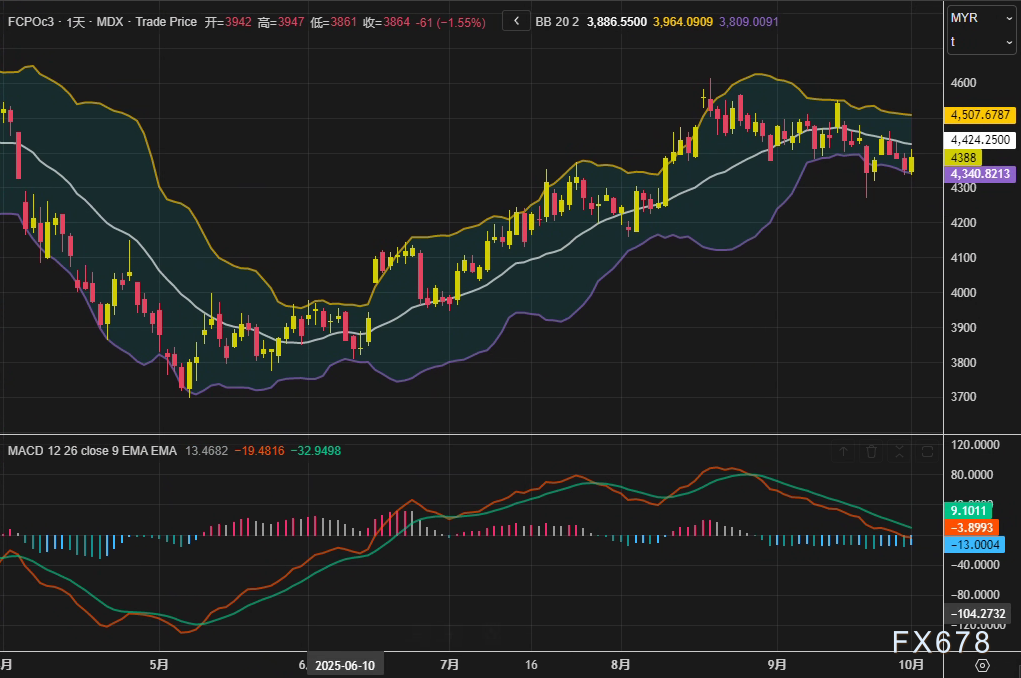The image size is (1021, 678).
Task: Open the MYR currency dropdown
Action: pyautogui.click(x=981, y=18)
